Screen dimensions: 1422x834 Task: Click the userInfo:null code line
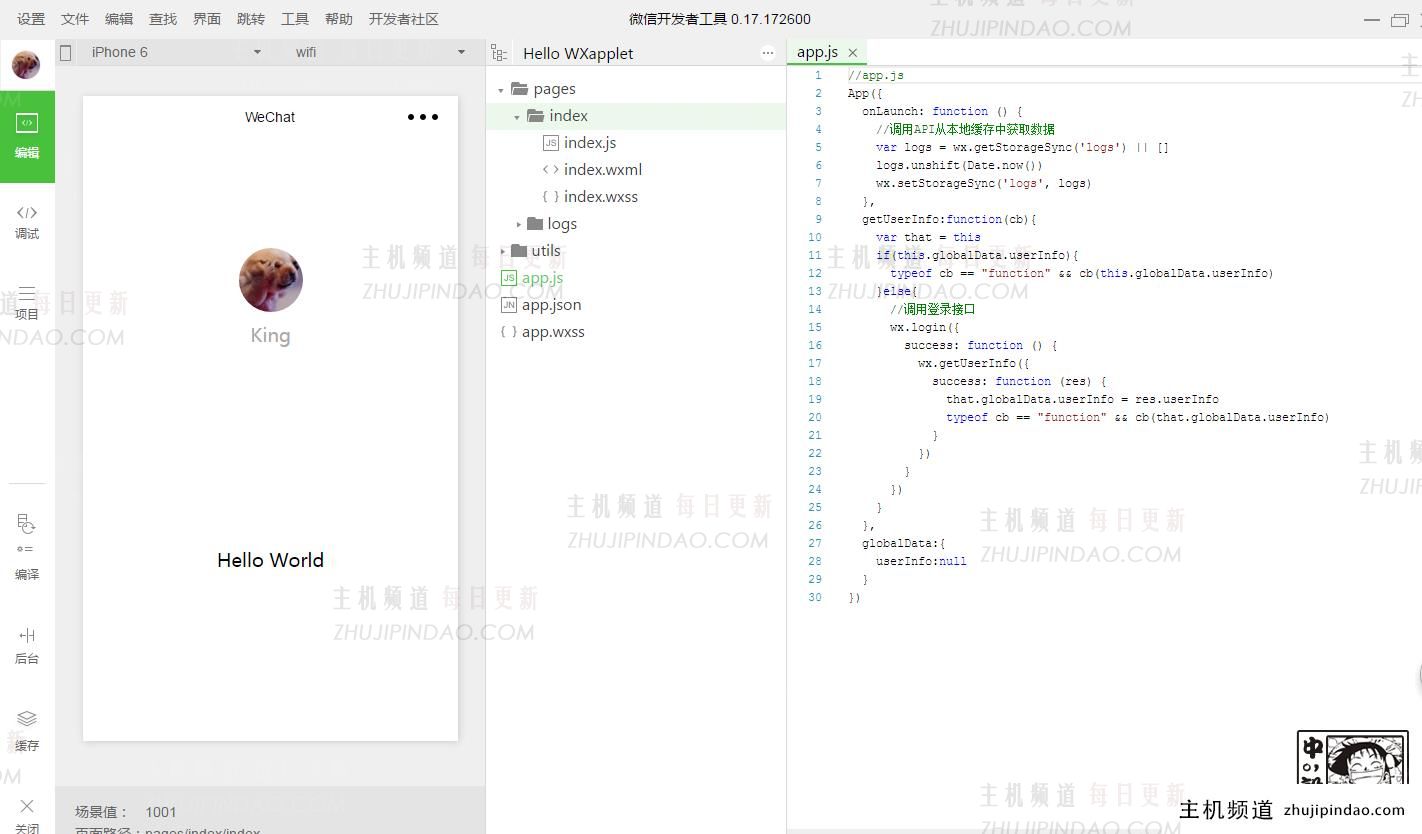pyautogui.click(x=921, y=561)
